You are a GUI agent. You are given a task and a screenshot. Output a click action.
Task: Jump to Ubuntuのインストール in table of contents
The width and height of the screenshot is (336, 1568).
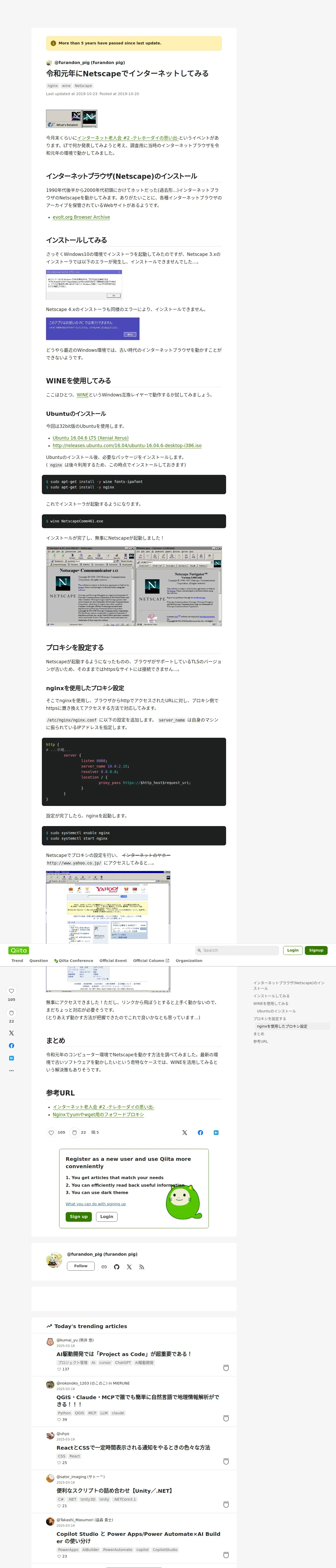tap(276, 1011)
